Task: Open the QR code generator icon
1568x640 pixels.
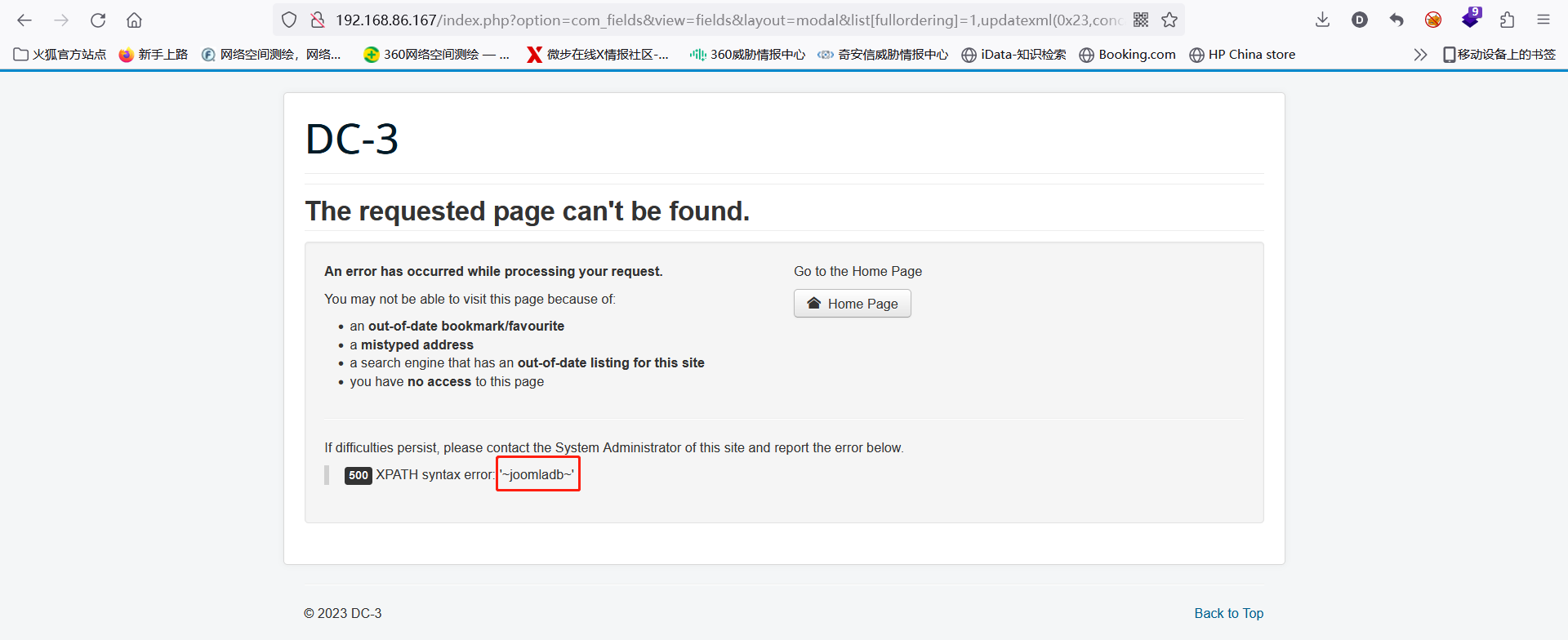Action: (1141, 20)
